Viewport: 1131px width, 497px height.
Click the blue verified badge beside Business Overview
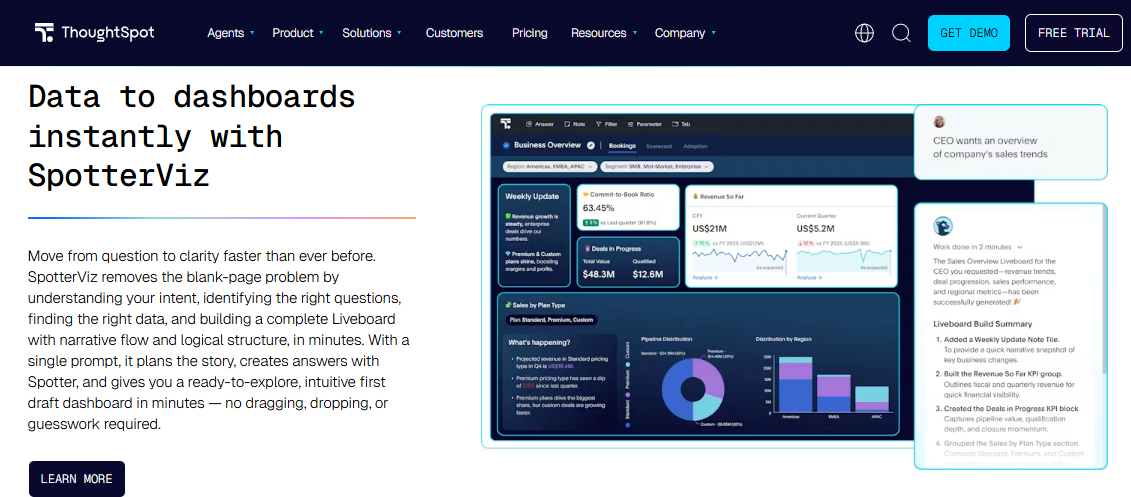tap(506, 145)
